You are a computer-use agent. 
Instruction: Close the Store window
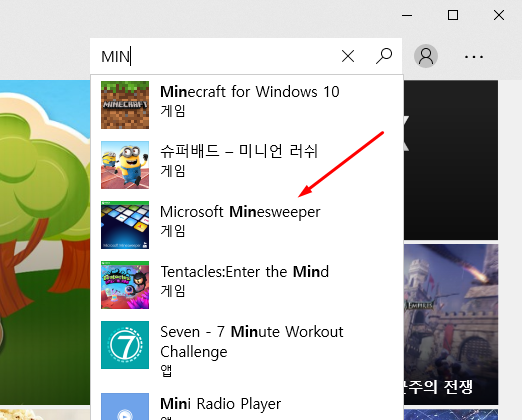pos(499,15)
